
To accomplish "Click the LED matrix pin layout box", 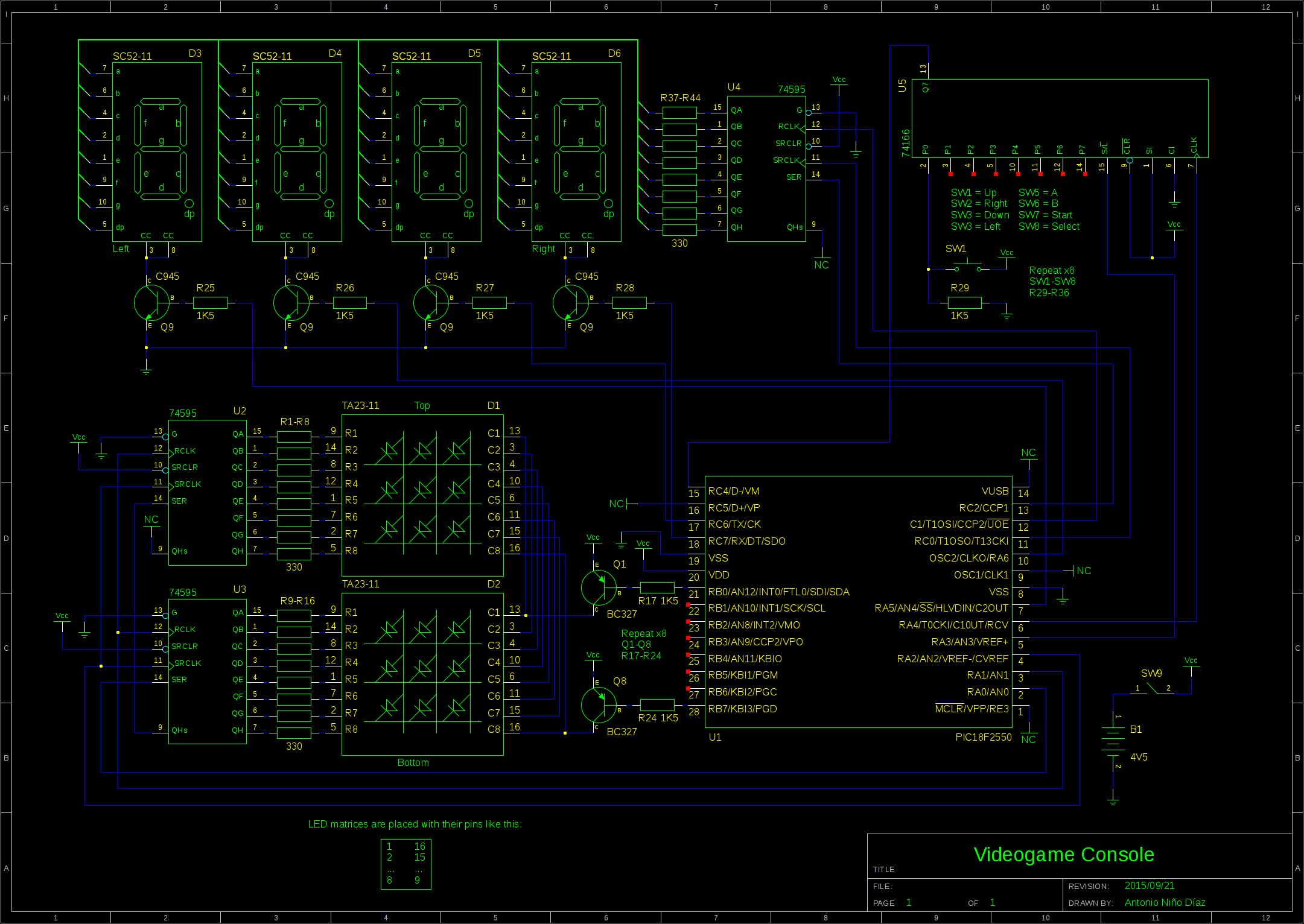I will (x=406, y=864).
